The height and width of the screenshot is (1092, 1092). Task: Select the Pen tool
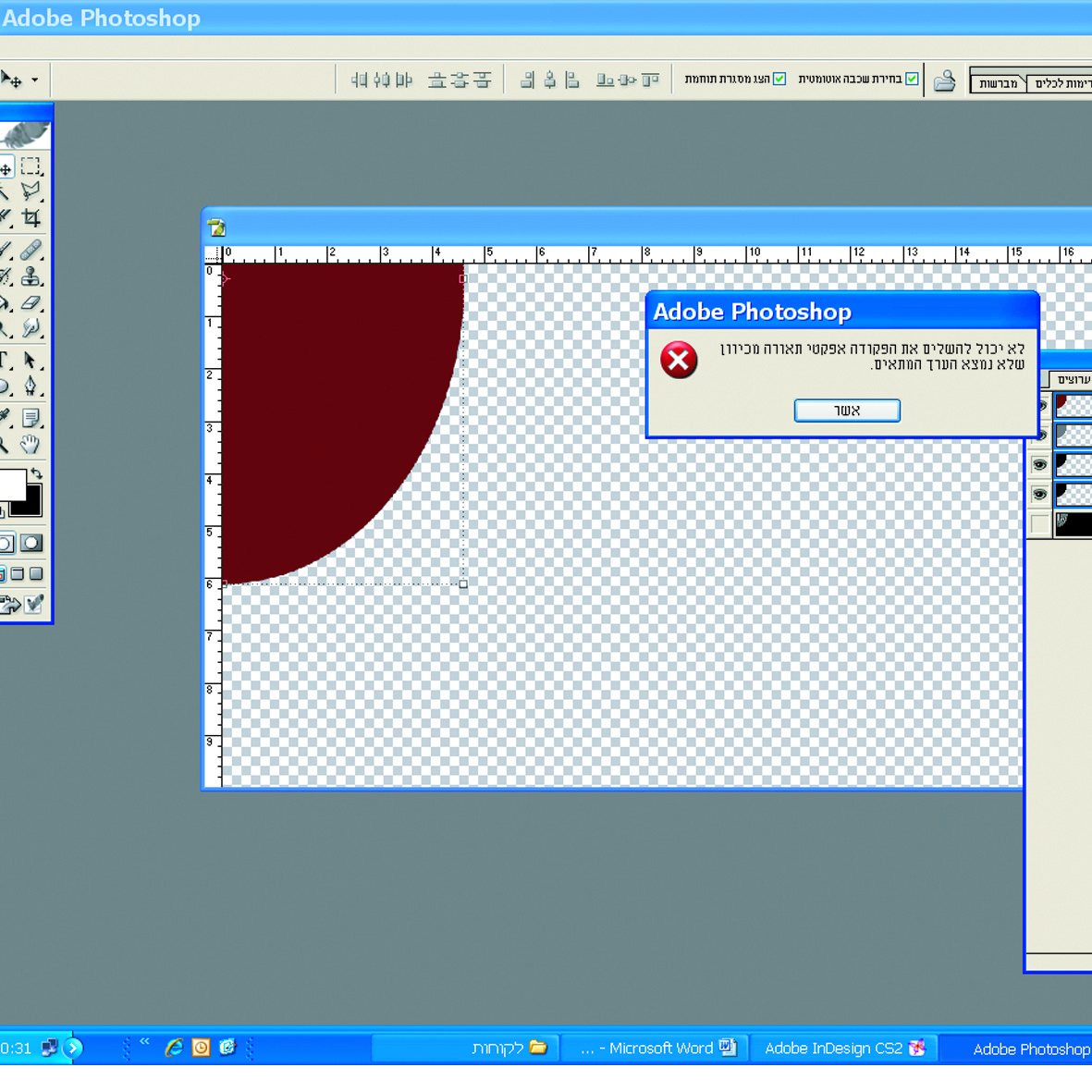[31, 386]
